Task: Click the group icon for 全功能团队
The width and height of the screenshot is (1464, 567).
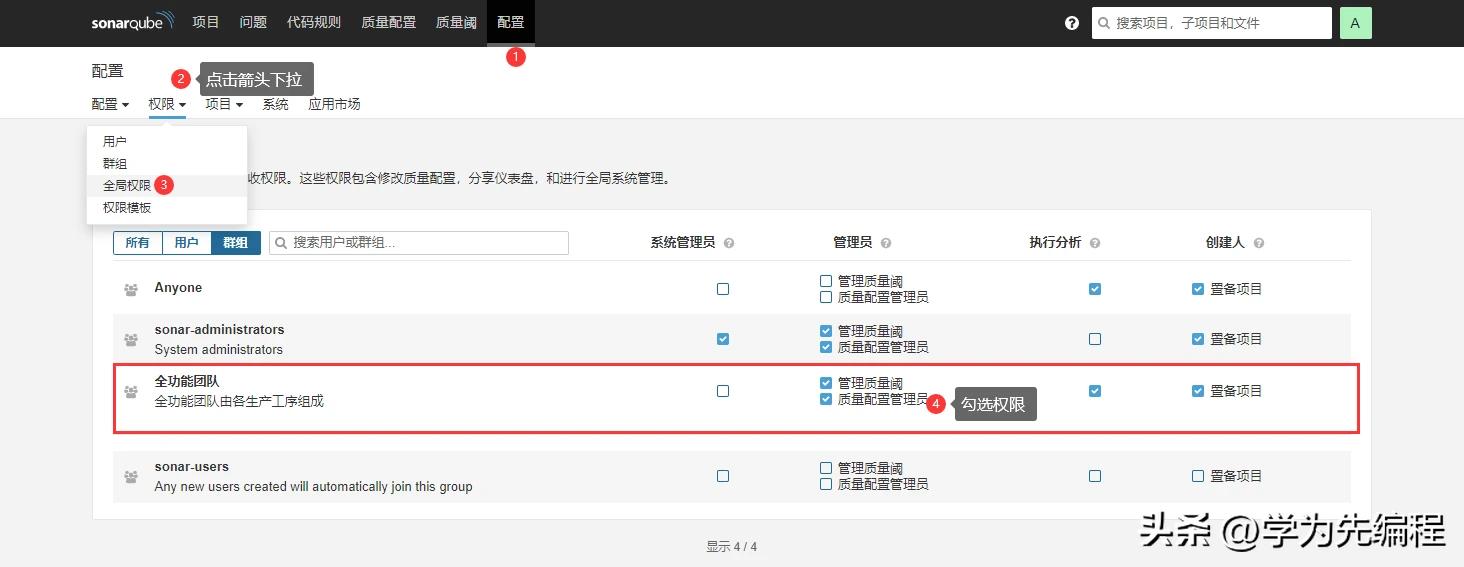Action: (131, 392)
